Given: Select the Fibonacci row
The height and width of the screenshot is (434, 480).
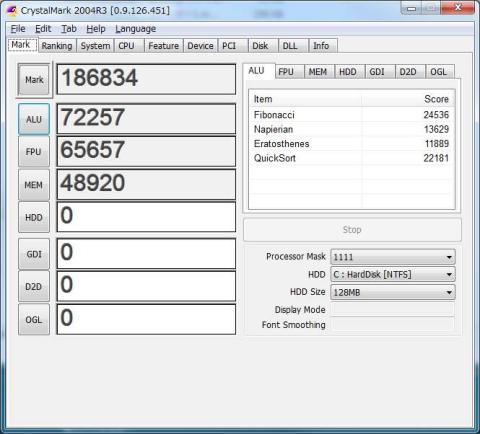Looking at the screenshot, I should coord(352,115).
